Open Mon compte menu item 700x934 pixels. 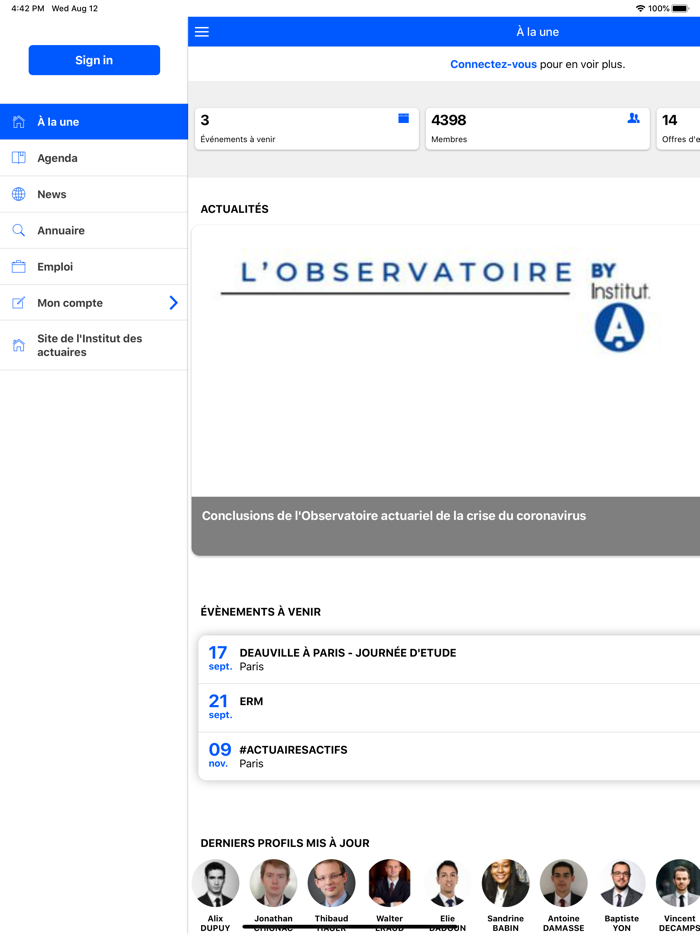pyautogui.click(x=94, y=303)
